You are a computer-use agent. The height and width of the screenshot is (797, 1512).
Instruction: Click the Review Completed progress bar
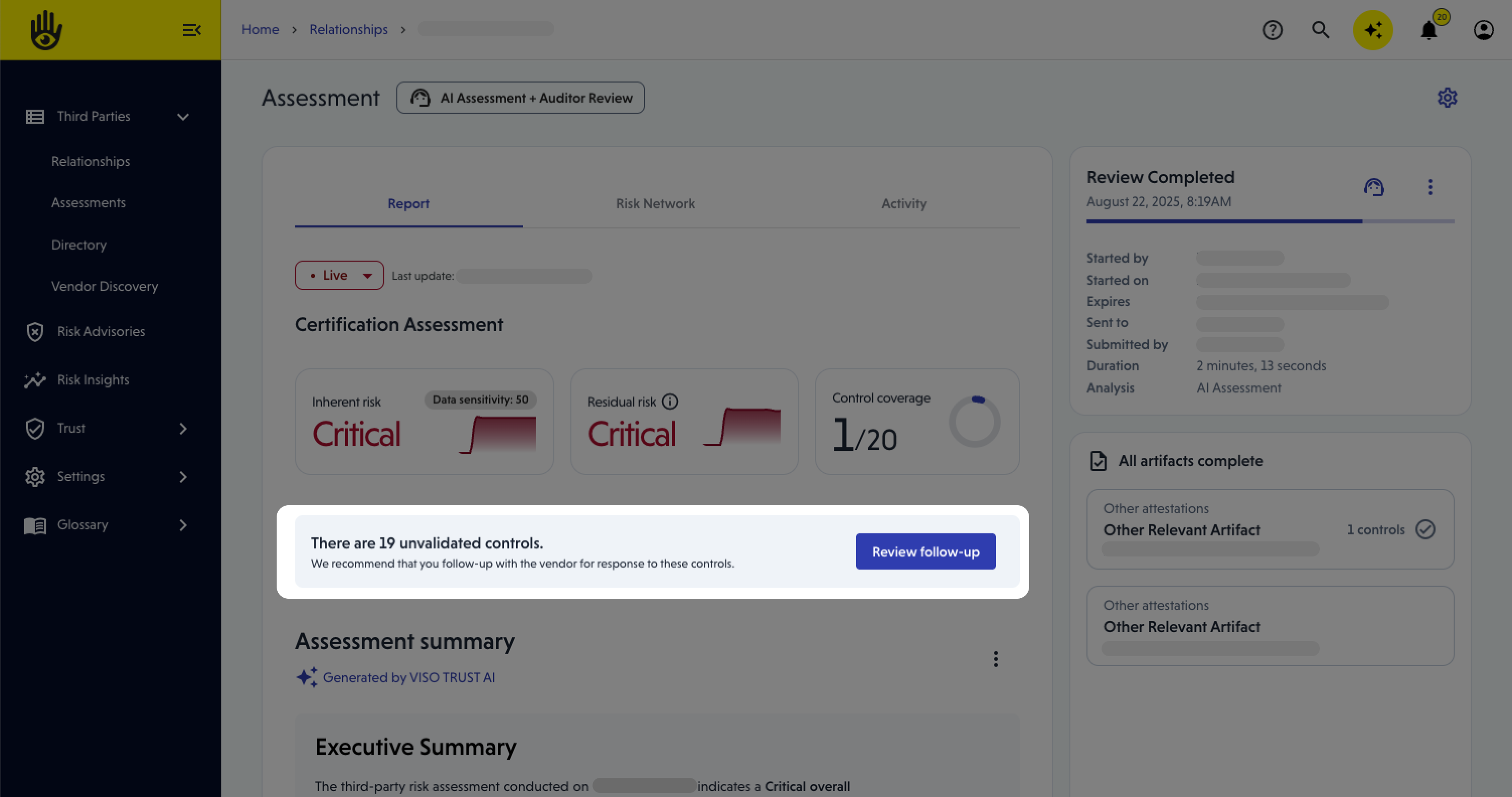1270,221
